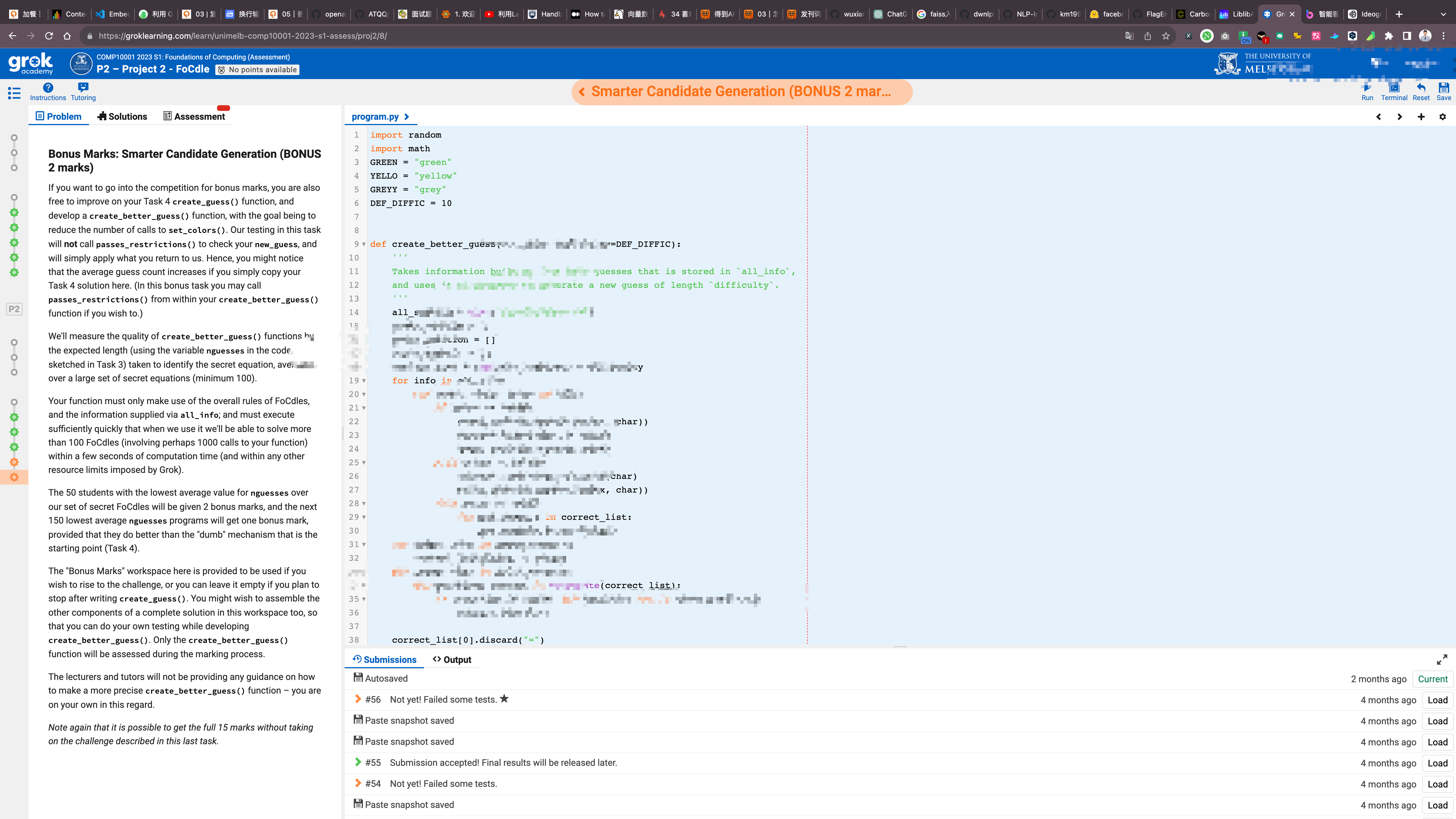Viewport: 1456px width, 819px height.
Task: Expand the bottom panel to fullscreen
Action: (x=1442, y=660)
